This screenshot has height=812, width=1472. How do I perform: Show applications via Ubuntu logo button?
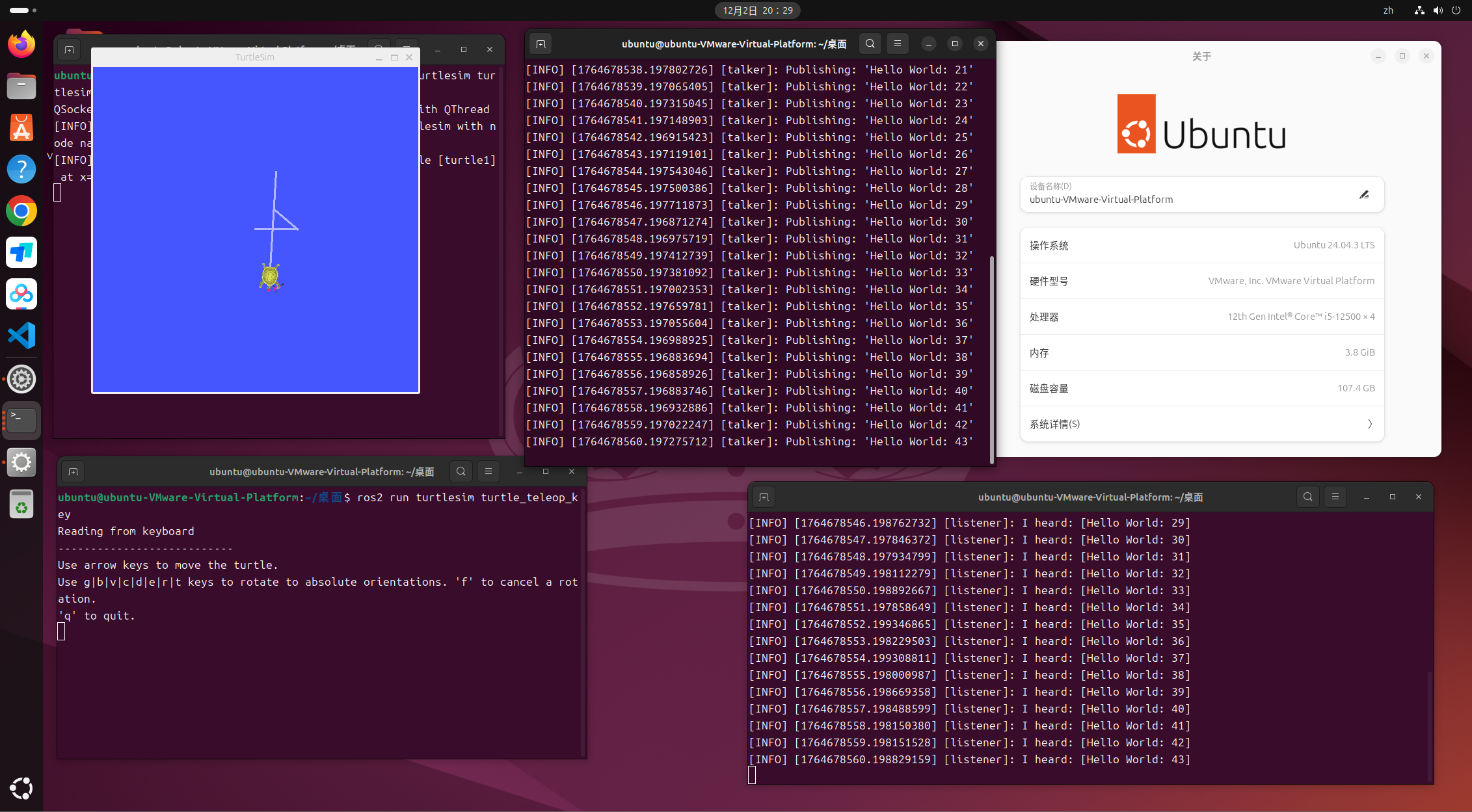21,788
